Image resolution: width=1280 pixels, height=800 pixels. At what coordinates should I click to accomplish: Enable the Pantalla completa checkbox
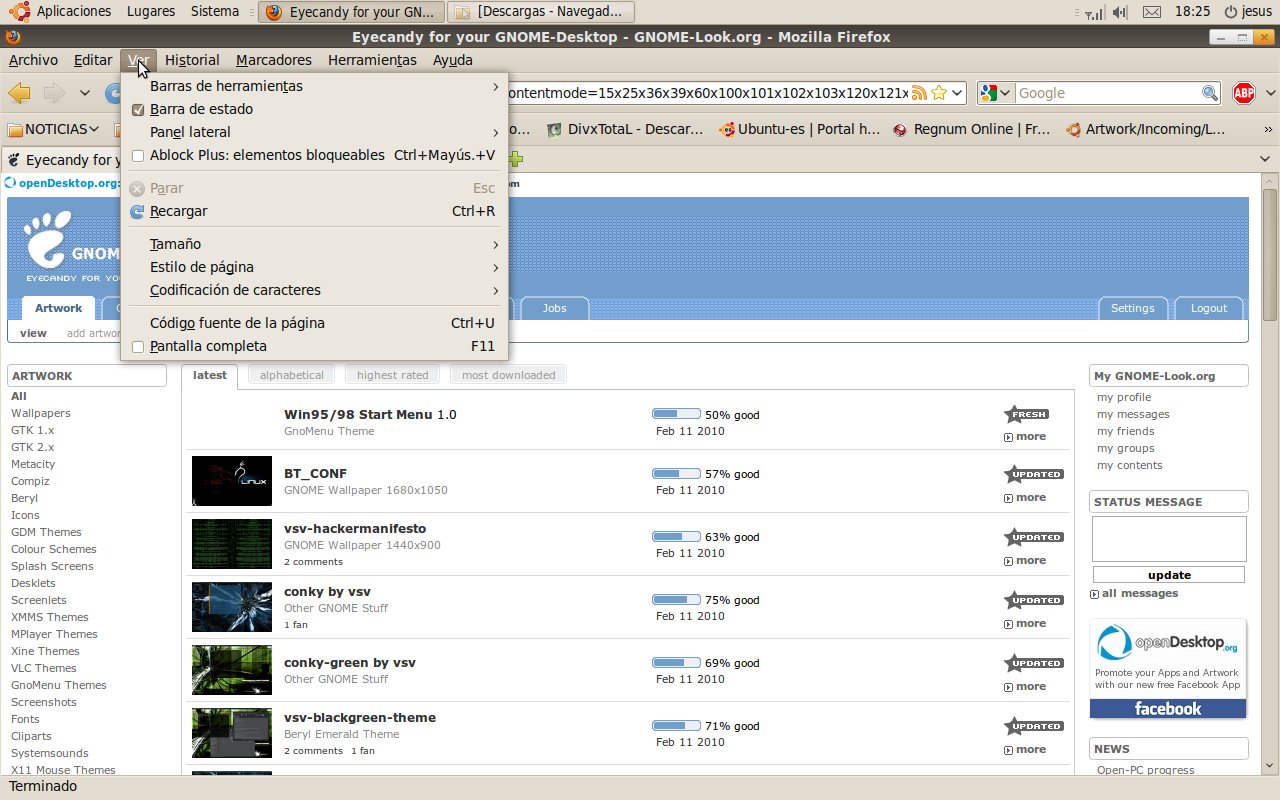coord(138,346)
